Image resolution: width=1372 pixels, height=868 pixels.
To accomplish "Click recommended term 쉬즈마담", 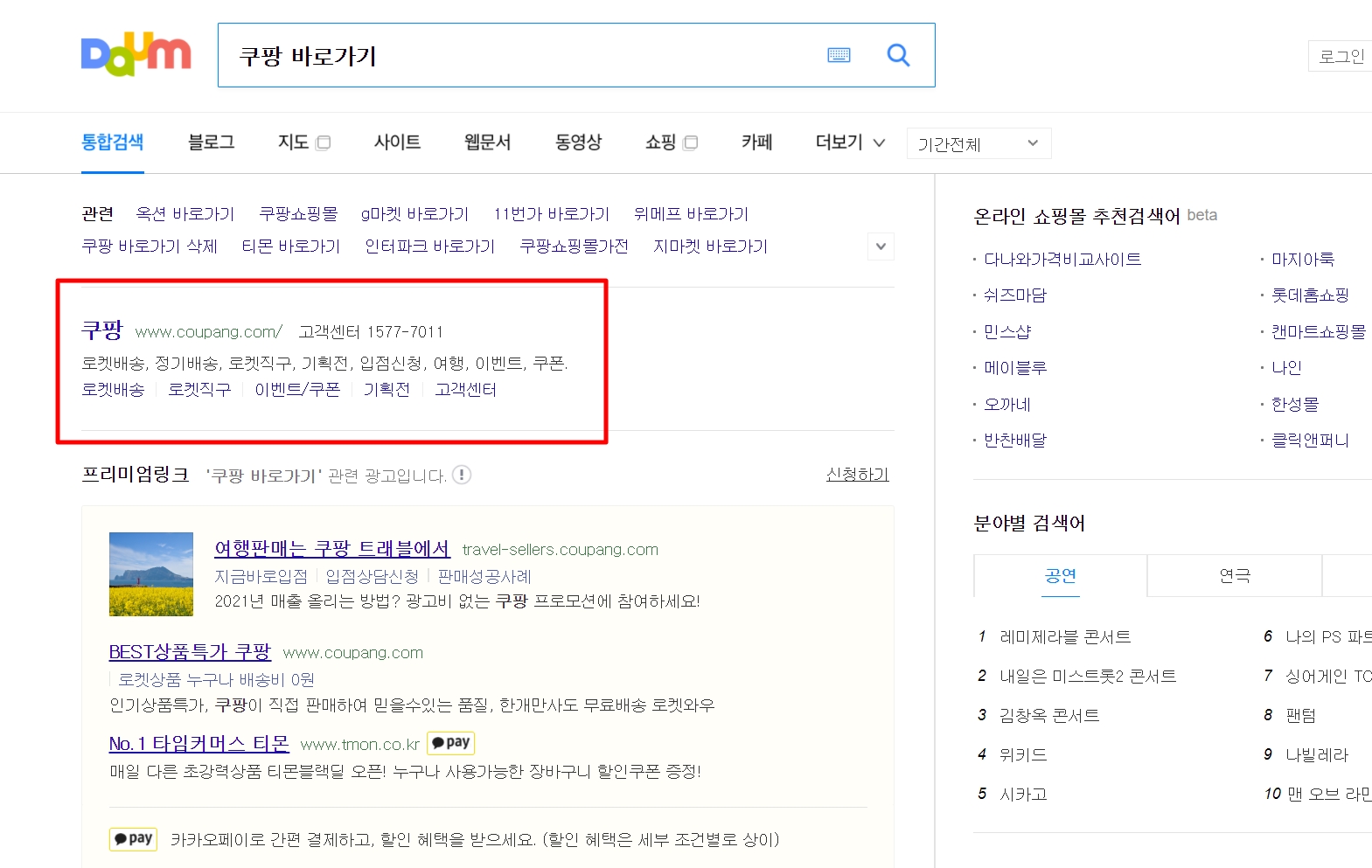I will tap(1014, 295).
